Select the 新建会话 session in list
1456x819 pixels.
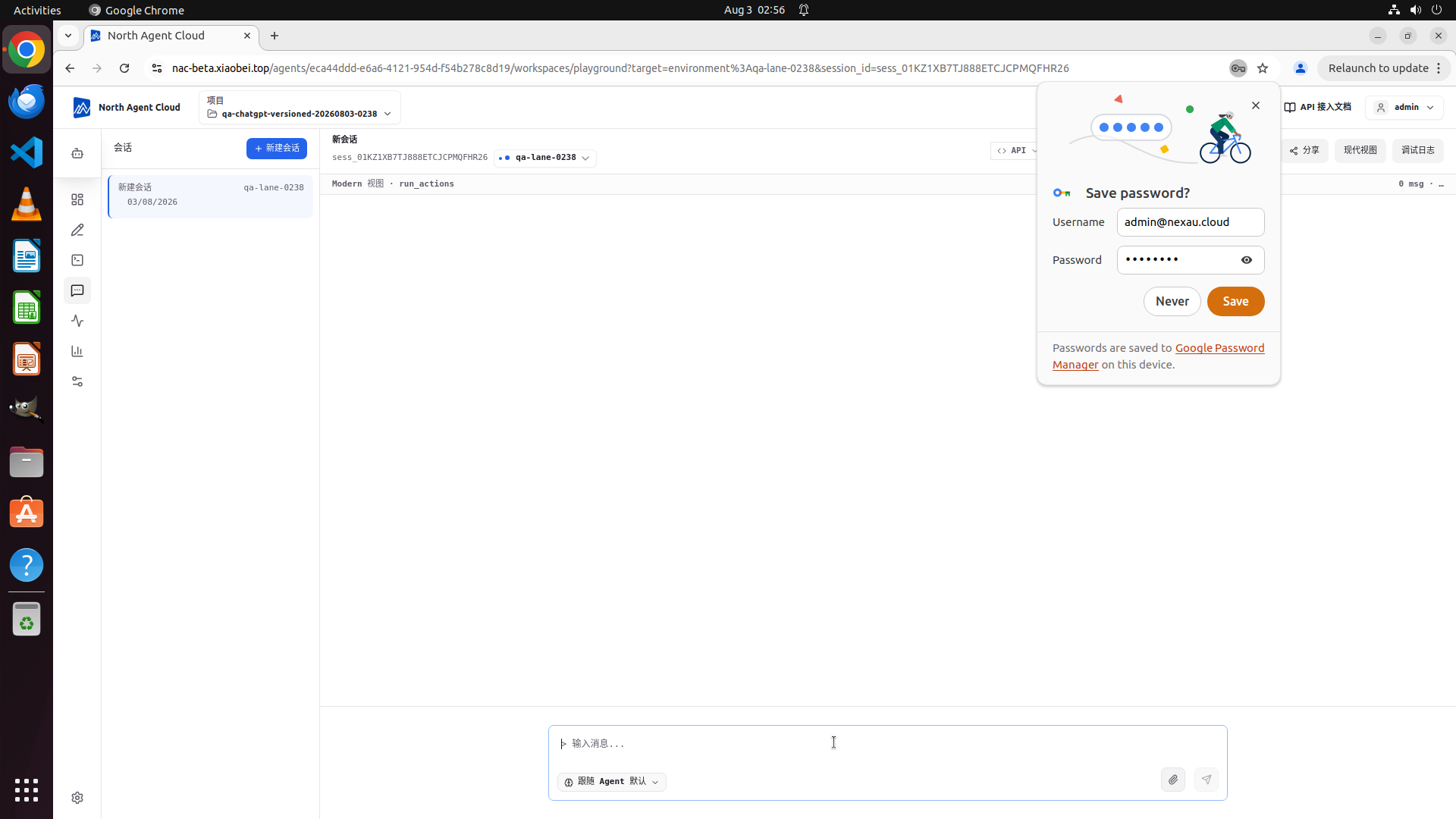(210, 196)
